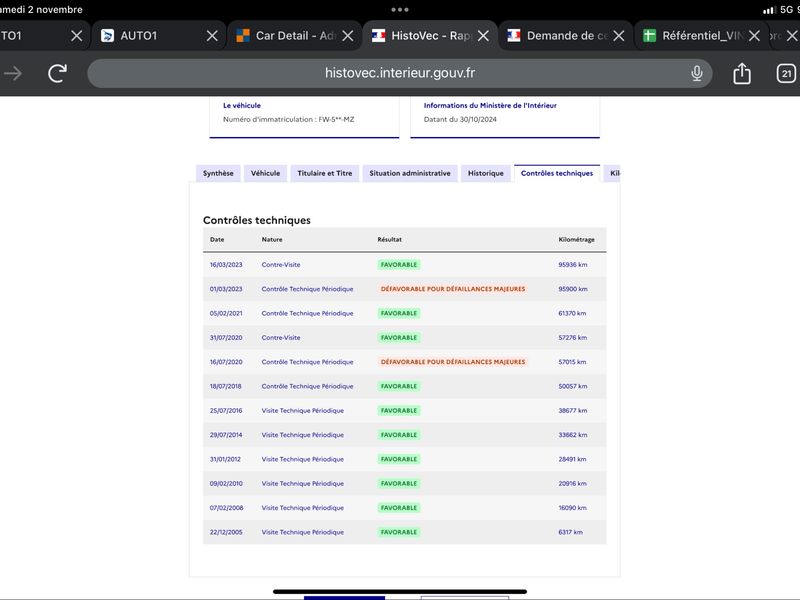
Task: Click the 22/12/2005 date cell
Action: click(226, 532)
